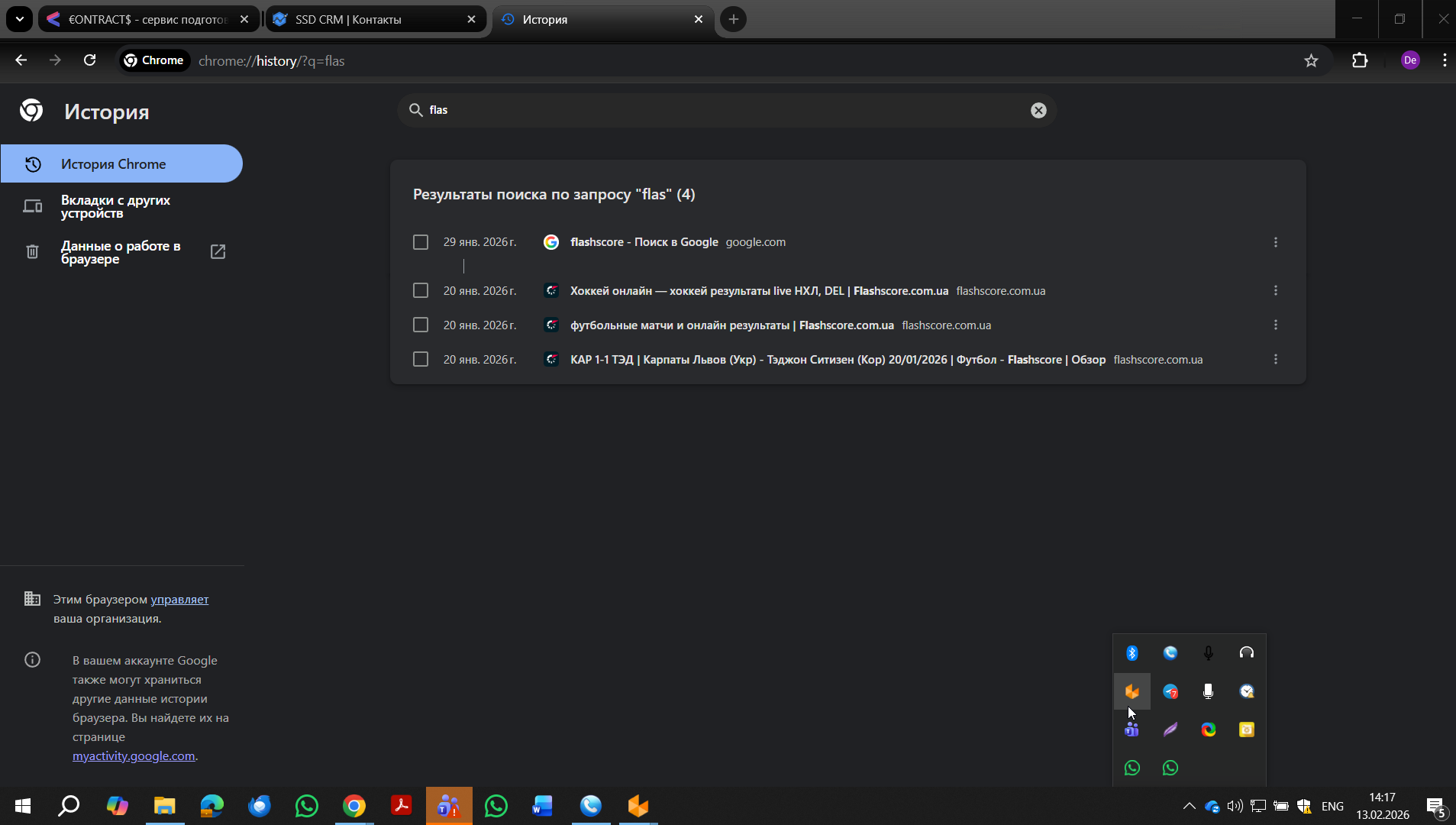Screen dimensions: 1456x825
Task: Open Word from the taskbar
Action: (543, 806)
